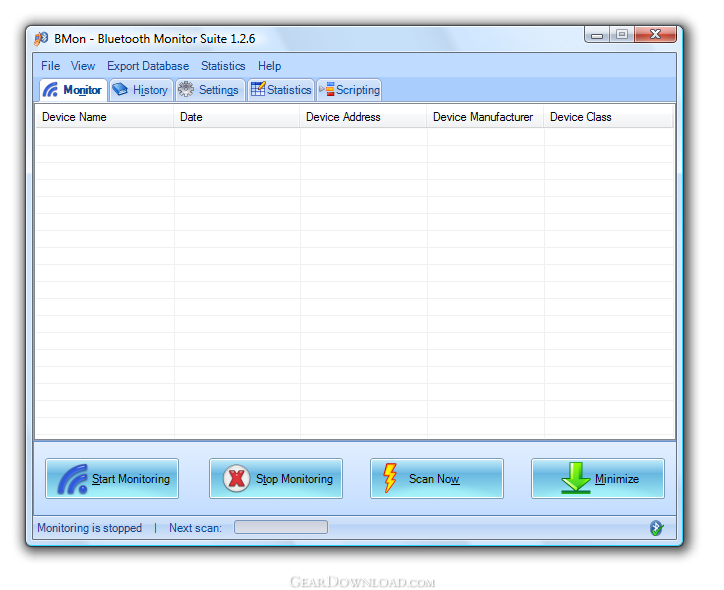Click the green down arrow icon
The width and height of the screenshot is (724, 590).
click(x=576, y=478)
